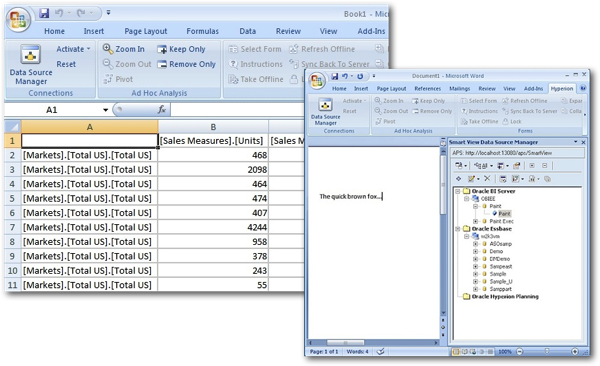Click Word help icon beside Hyperion tab

tap(583, 88)
